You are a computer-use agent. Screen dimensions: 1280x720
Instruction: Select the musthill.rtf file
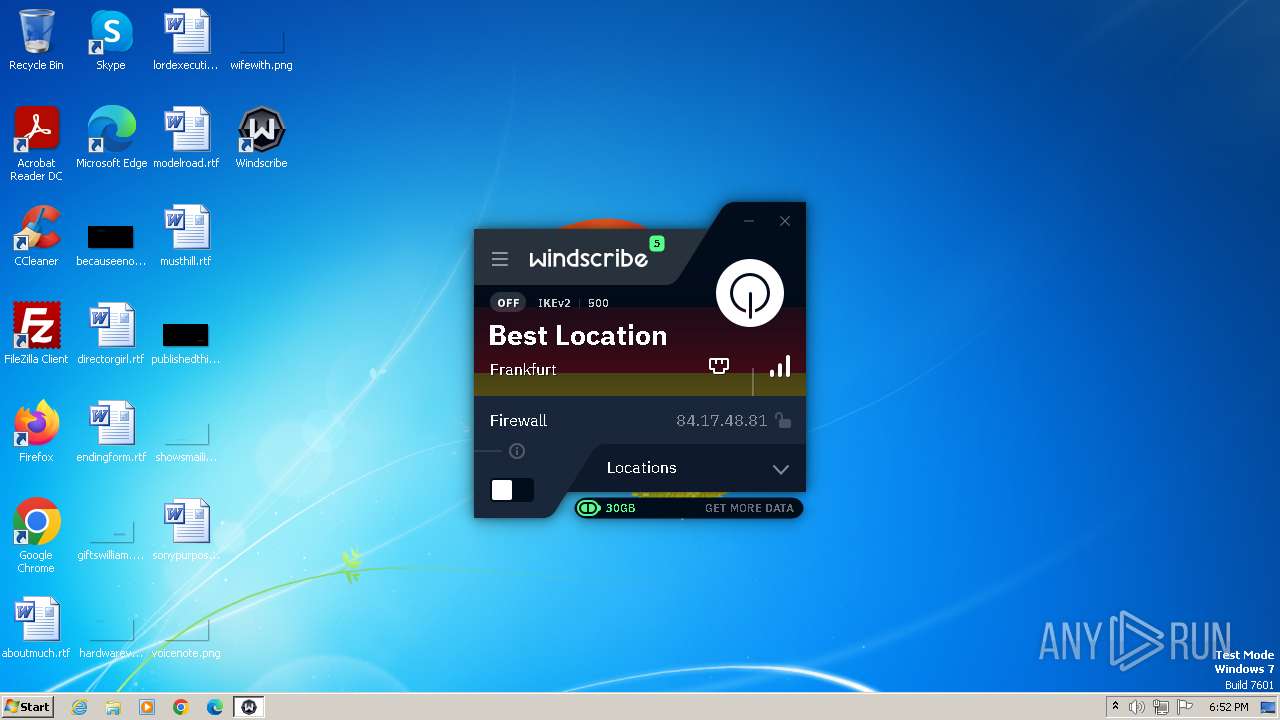(x=186, y=236)
